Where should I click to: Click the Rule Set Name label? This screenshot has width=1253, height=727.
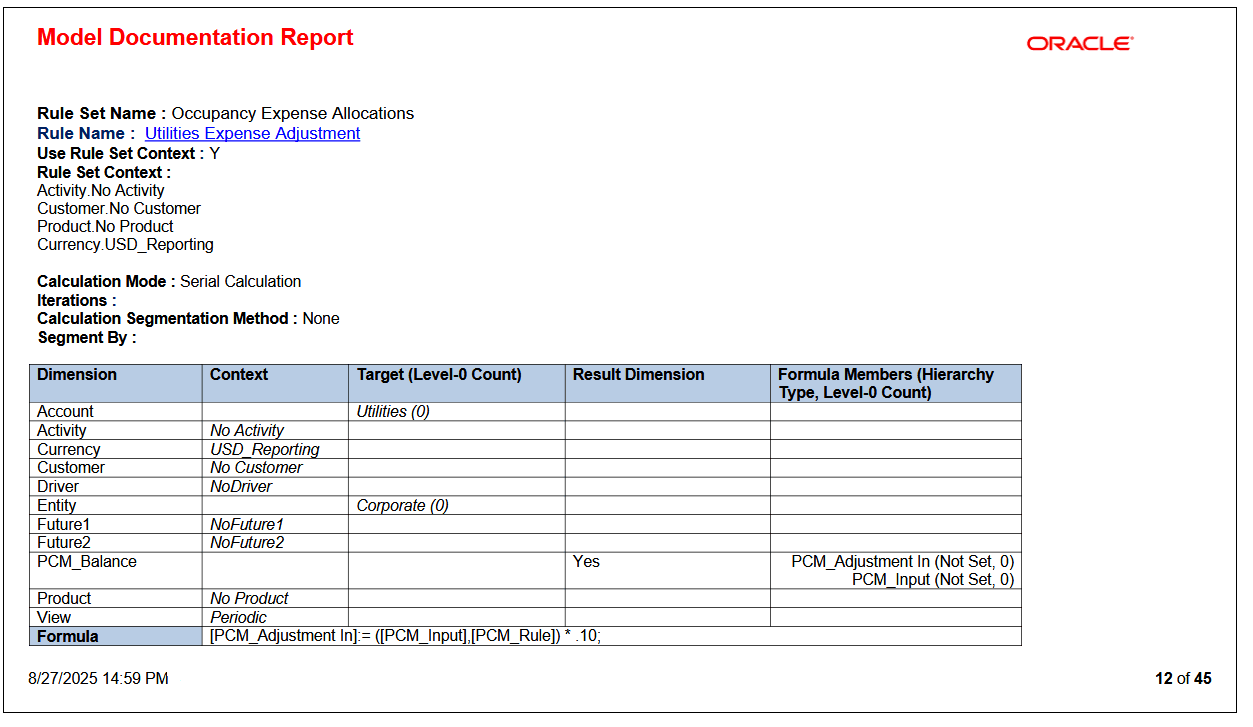(x=99, y=113)
